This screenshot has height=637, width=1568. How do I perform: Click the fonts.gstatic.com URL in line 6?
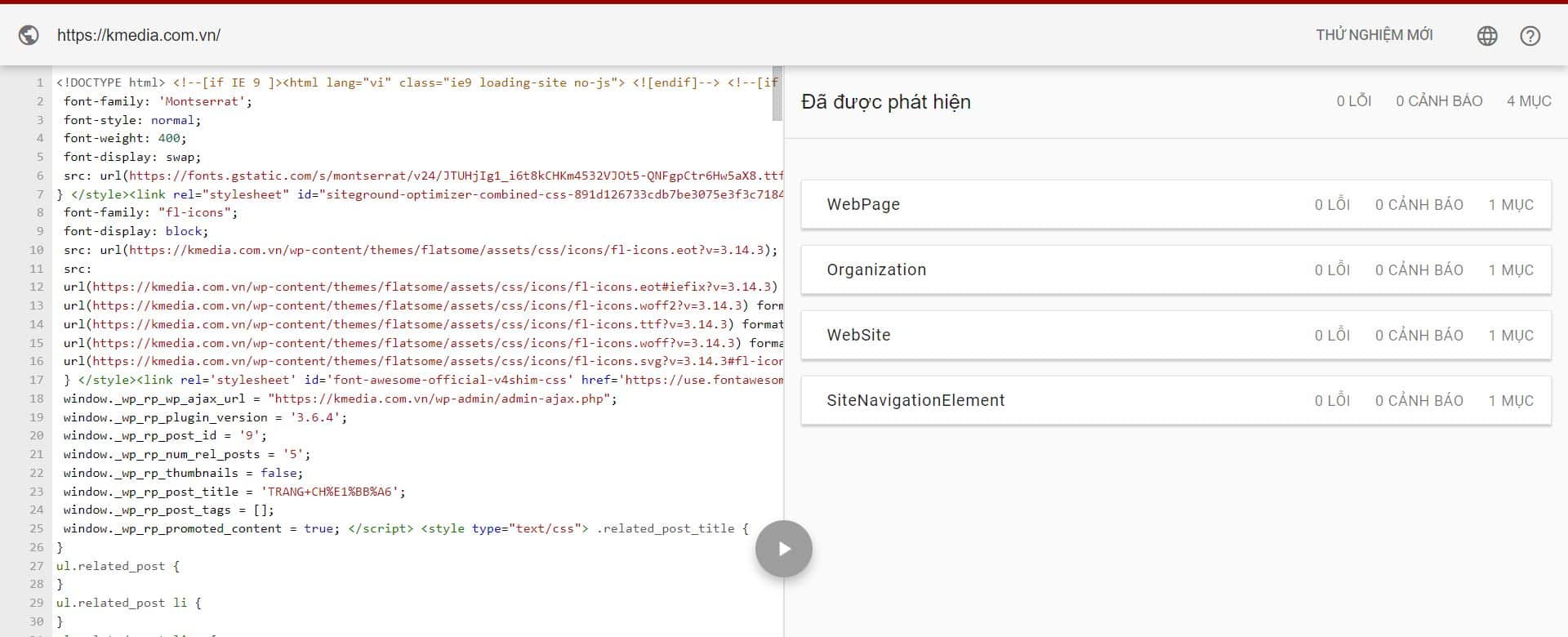point(456,176)
